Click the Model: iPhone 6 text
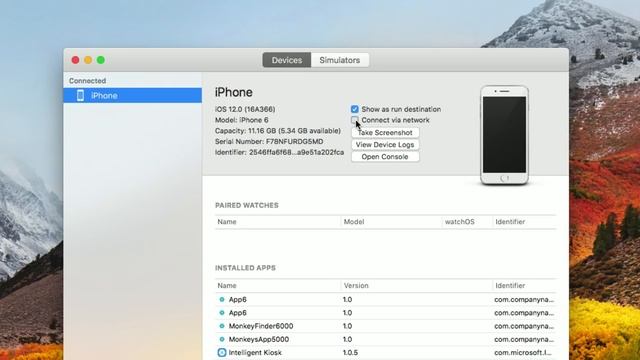Screen dimensions: 640x360 (x=242, y=120)
